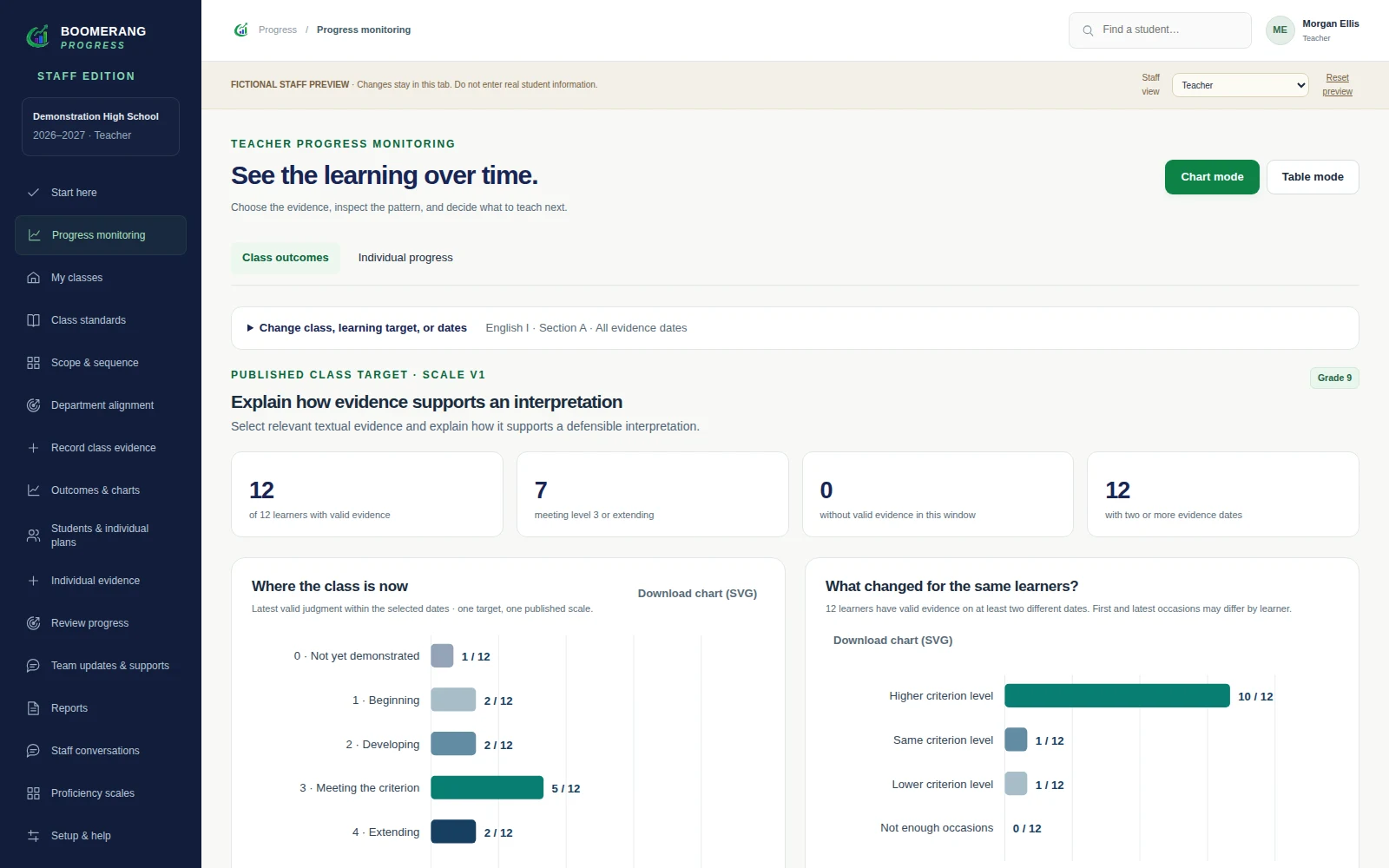
Task: Open Demonstration High School card
Action: 101,127
